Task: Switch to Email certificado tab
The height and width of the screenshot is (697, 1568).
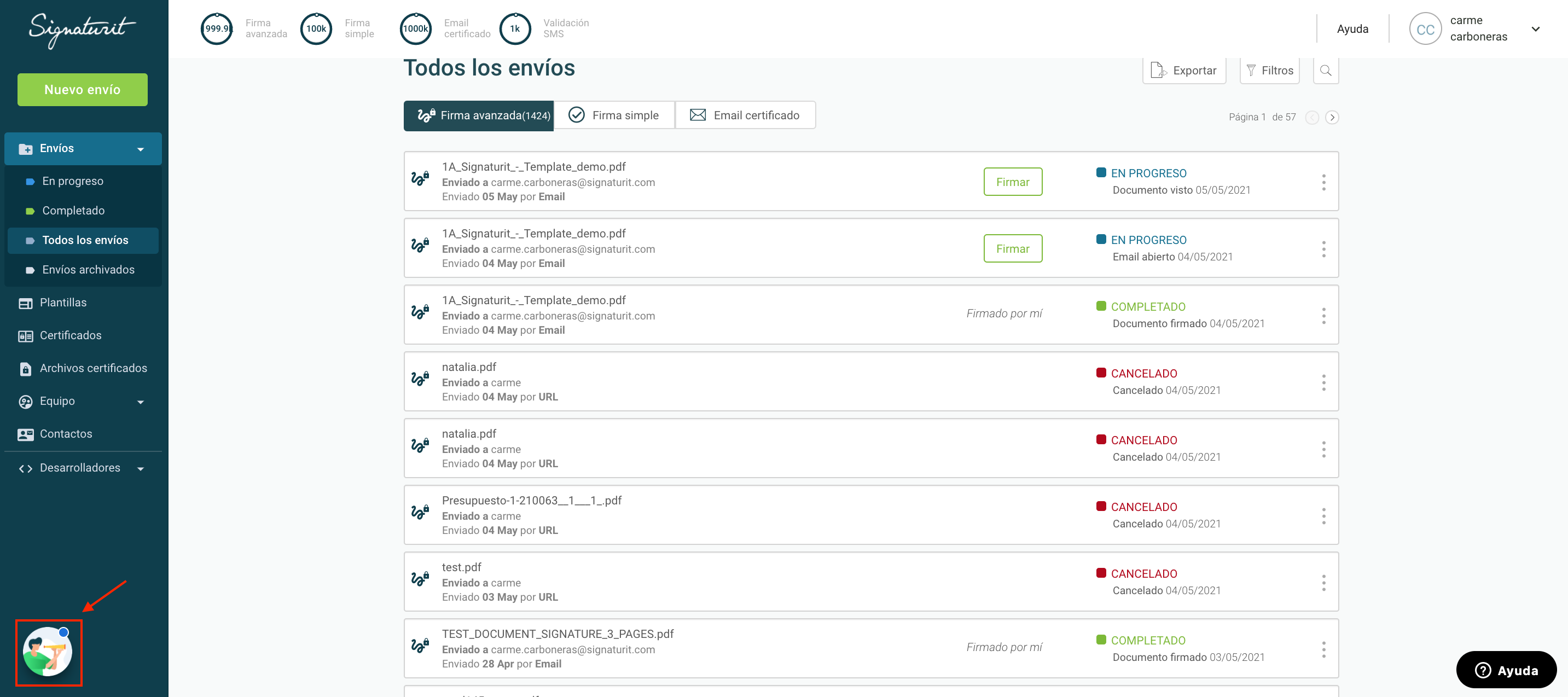Action: (x=745, y=115)
